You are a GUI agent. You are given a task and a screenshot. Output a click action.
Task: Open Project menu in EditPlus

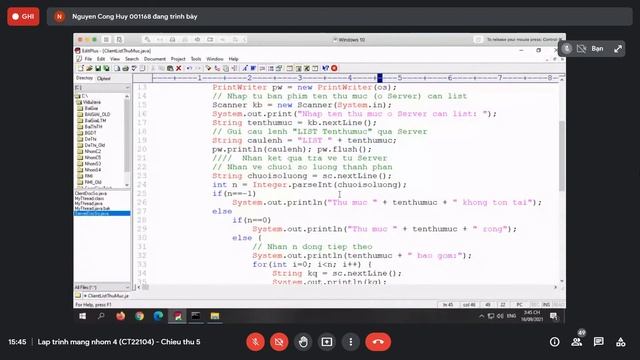click(178, 59)
